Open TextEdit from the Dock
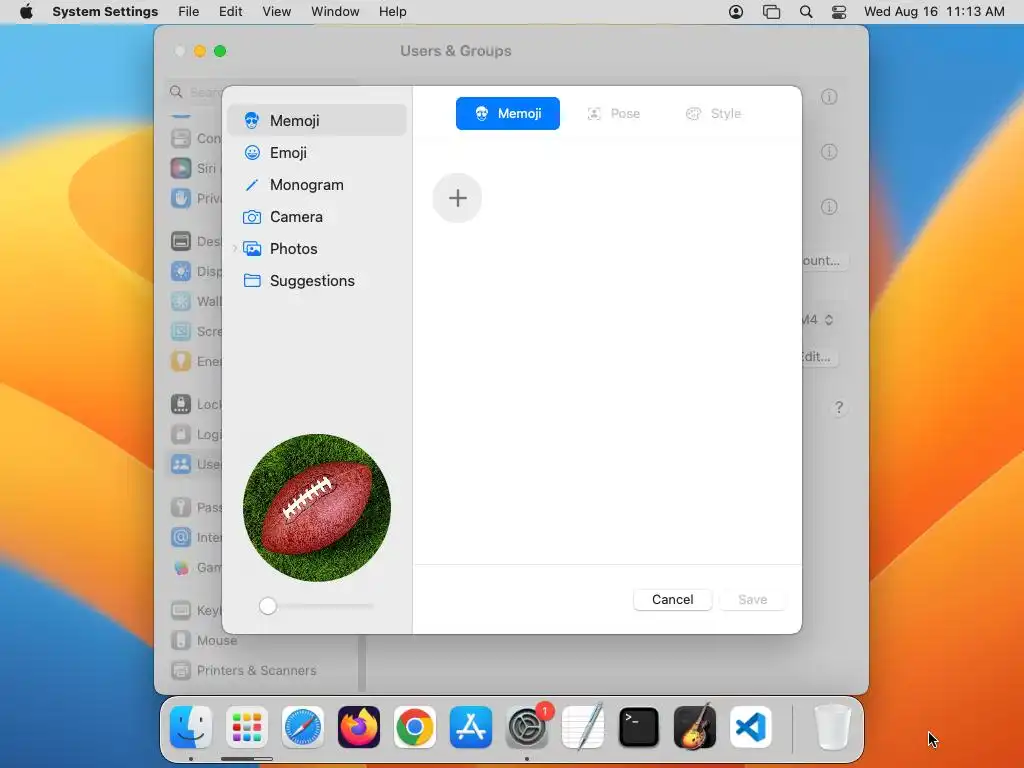 pyautogui.click(x=583, y=727)
